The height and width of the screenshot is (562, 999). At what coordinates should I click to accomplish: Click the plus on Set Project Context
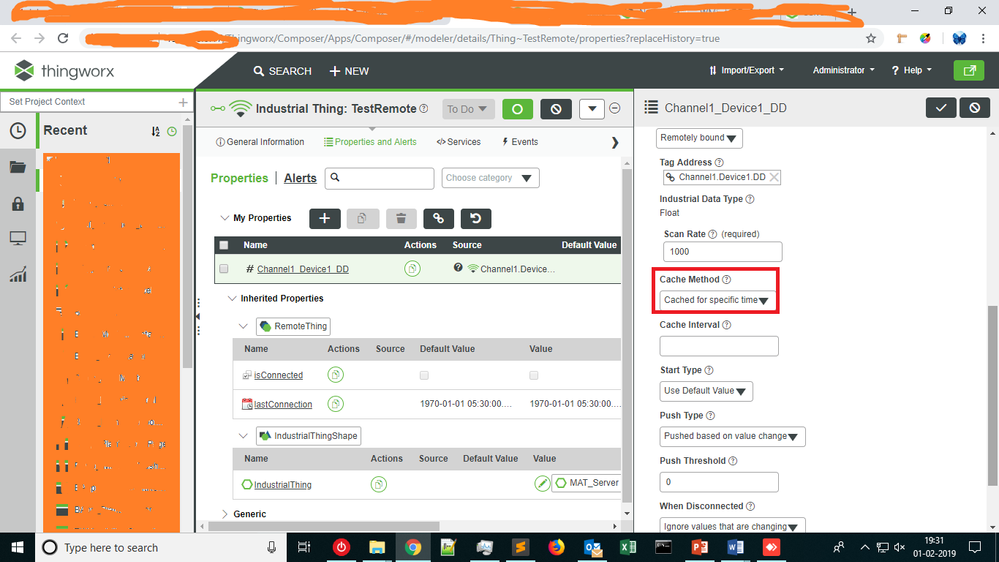(183, 102)
